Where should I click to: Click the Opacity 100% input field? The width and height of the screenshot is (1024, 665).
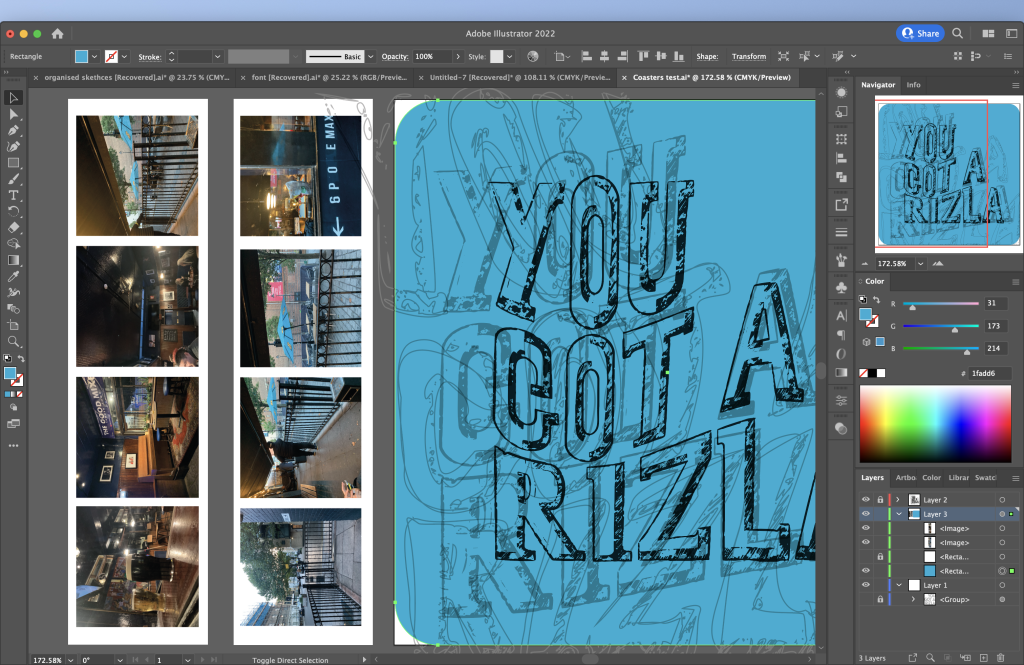(432, 57)
